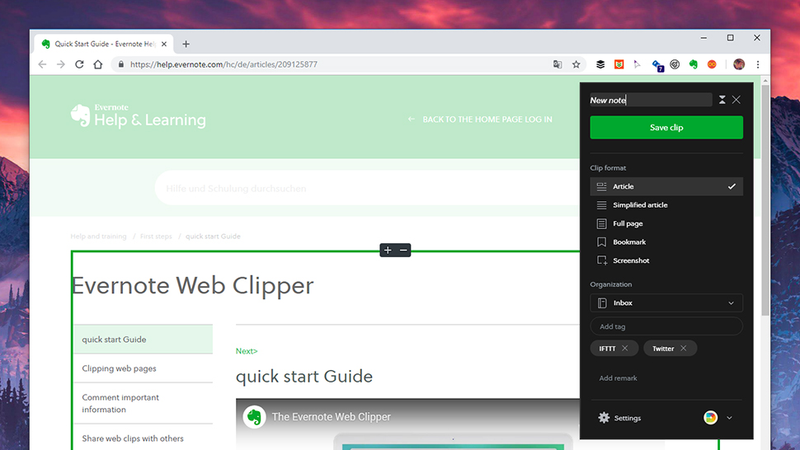Expand clip selection with plus button
Viewport: 800px width, 450px height.
(x=388, y=250)
